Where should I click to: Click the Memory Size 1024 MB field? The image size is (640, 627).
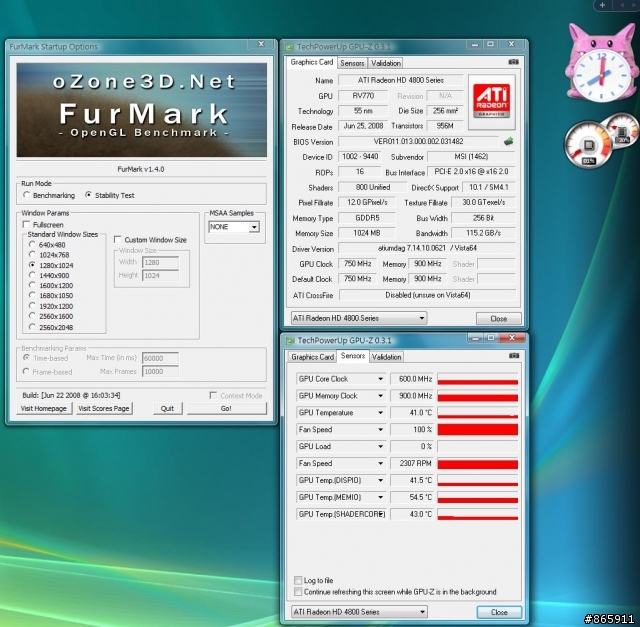pos(367,233)
